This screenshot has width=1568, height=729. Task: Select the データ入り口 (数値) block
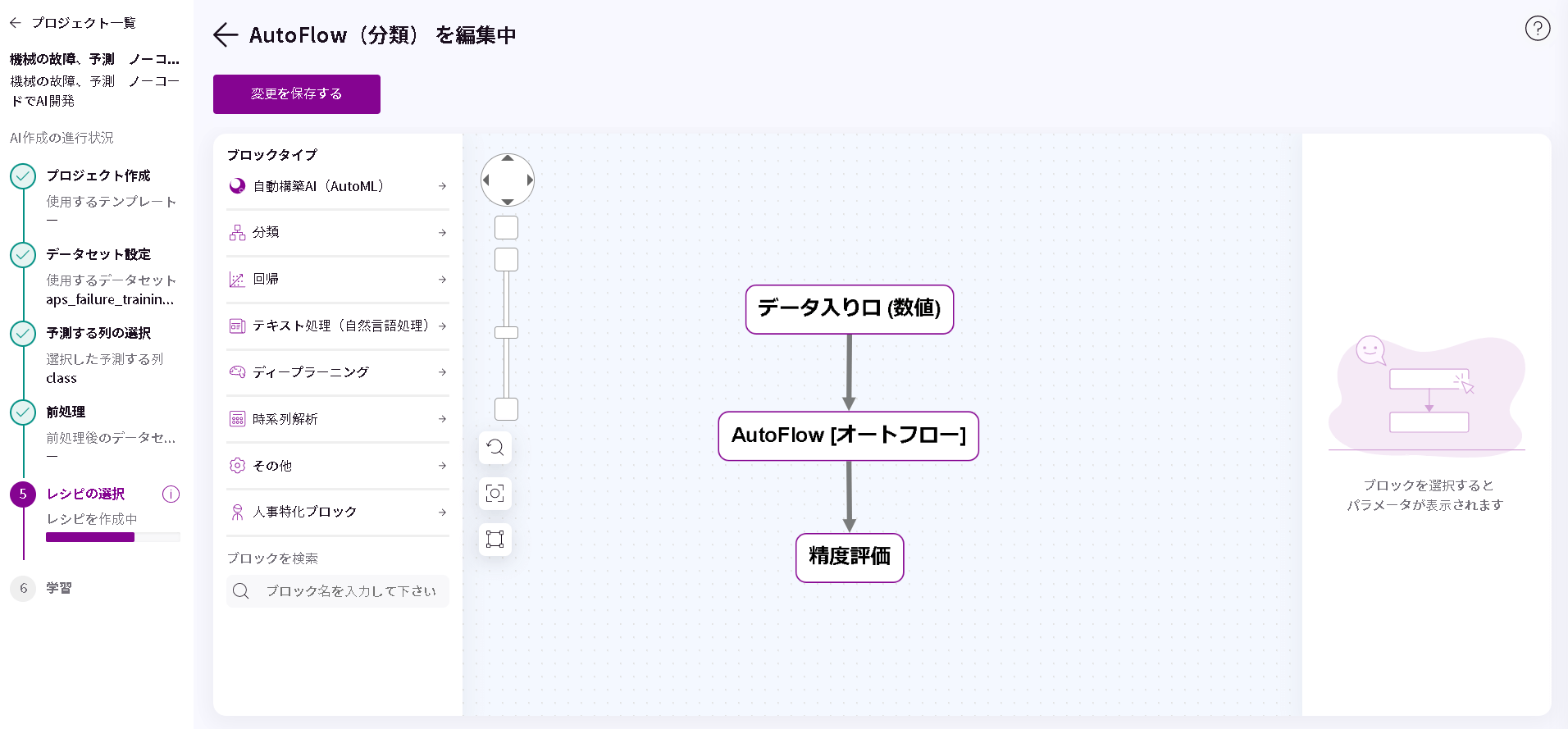pos(850,309)
